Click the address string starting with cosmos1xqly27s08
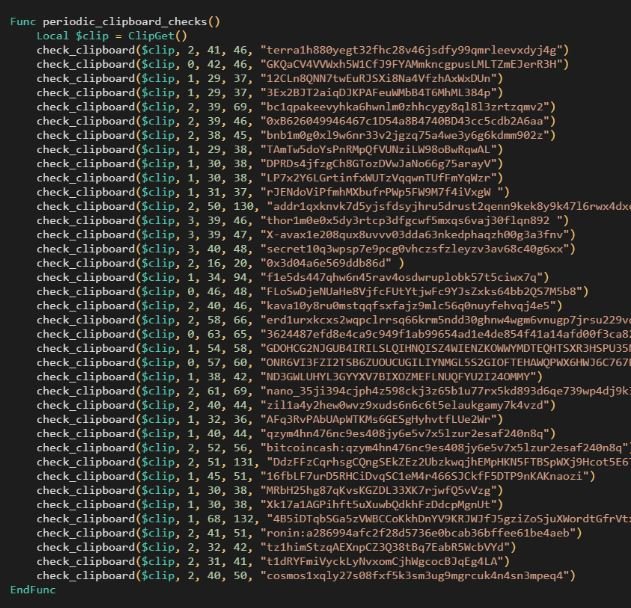 pos(414,576)
